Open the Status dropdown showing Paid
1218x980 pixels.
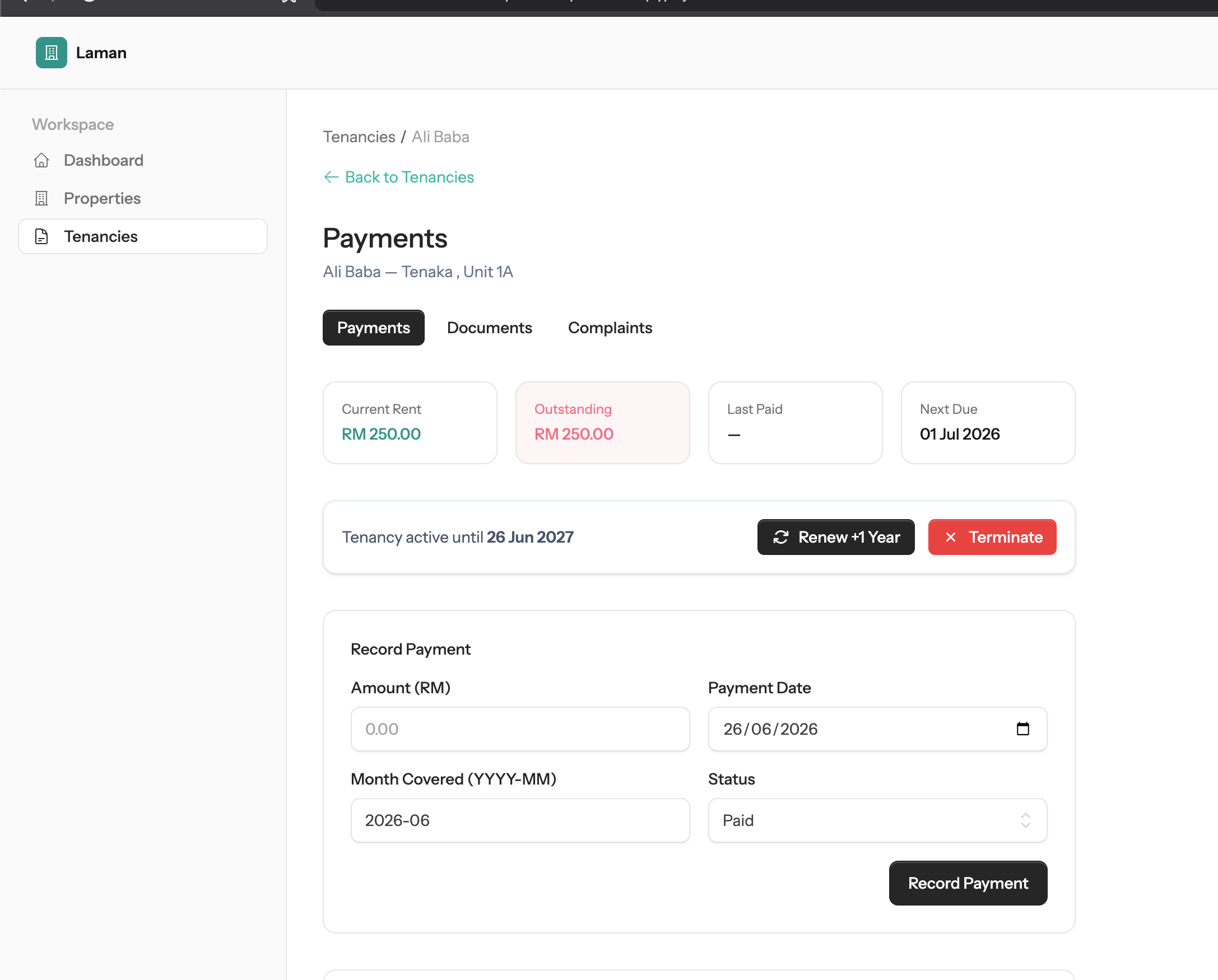[x=877, y=820]
